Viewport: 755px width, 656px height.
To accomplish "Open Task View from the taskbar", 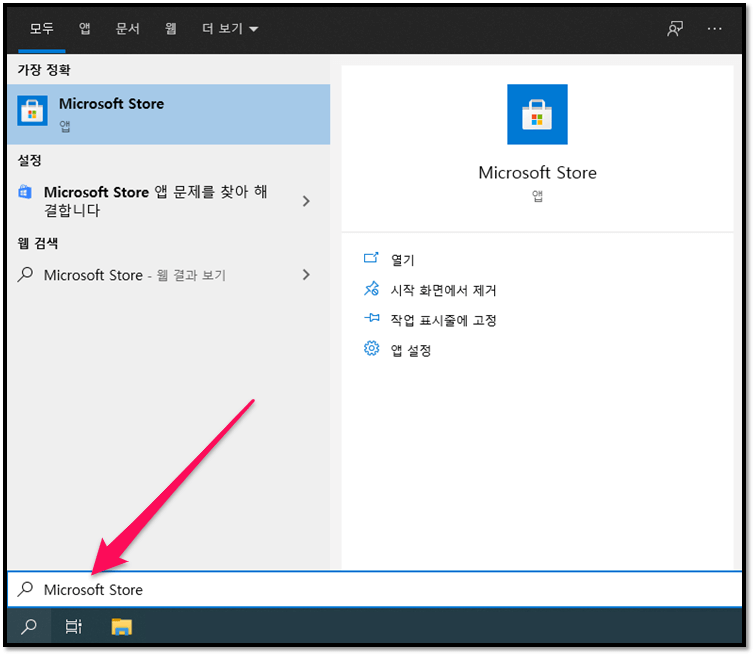I will tap(73, 627).
